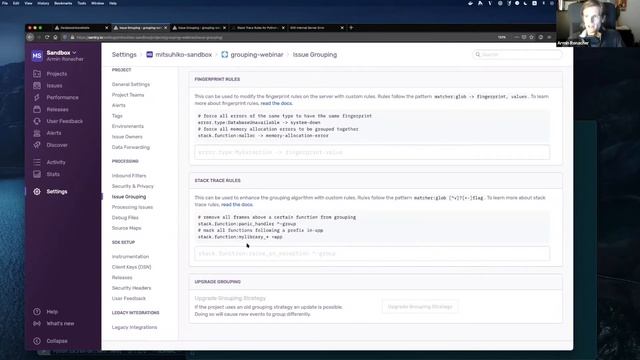Collapse the Sentry sidebar
Screen dimensions: 640x360
(57, 341)
